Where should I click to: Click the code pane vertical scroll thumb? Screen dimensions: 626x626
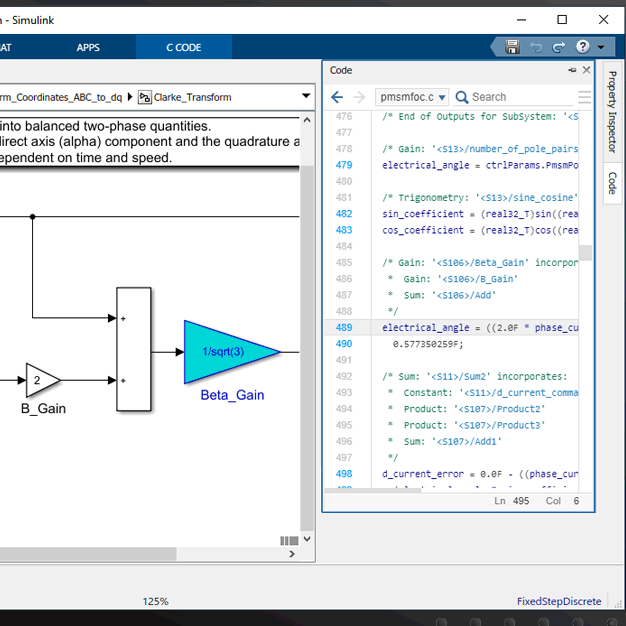(585, 253)
